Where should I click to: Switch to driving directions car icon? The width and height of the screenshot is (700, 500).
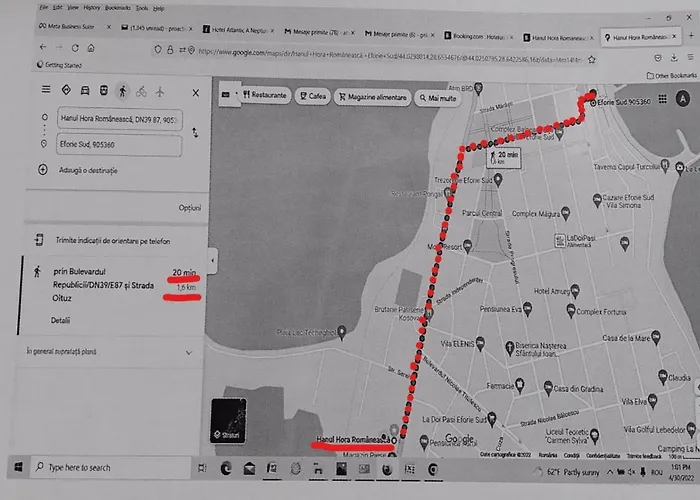click(x=85, y=91)
